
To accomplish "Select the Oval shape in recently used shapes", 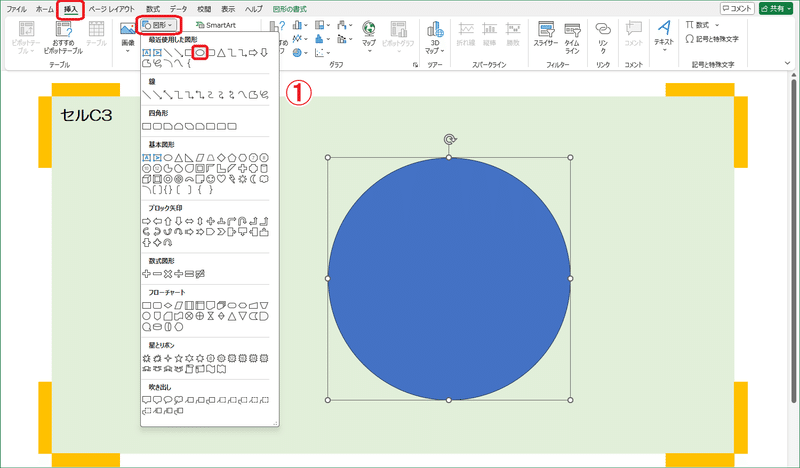I will click(x=200, y=53).
